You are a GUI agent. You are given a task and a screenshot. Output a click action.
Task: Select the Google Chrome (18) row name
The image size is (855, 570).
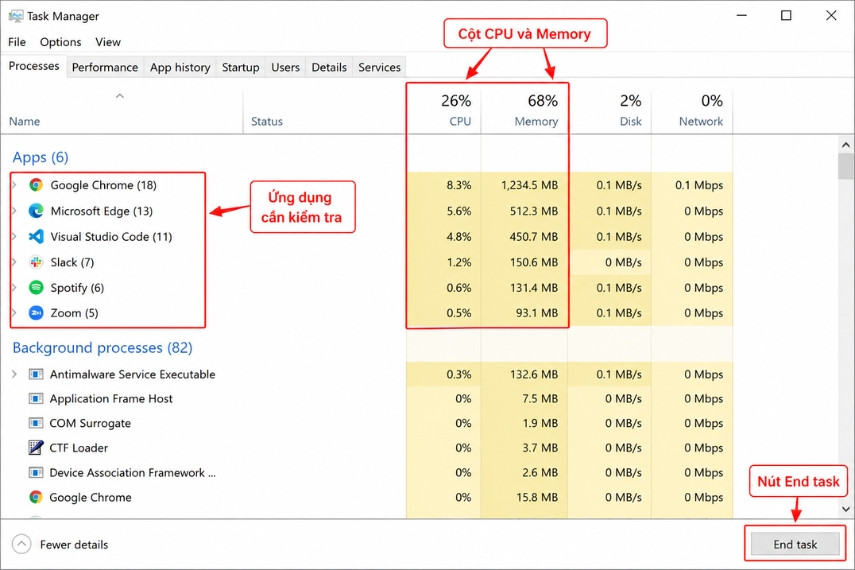(x=104, y=185)
